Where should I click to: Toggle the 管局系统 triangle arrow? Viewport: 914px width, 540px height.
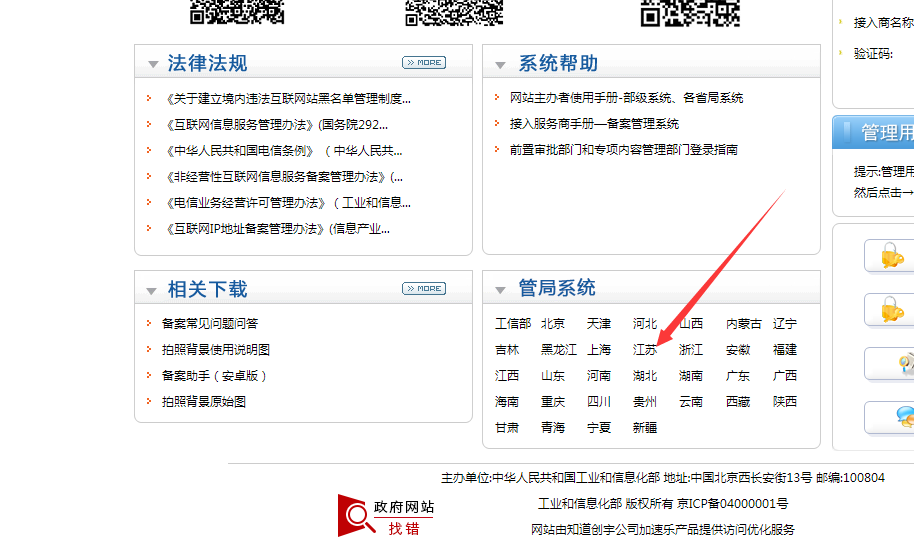click(x=501, y=290)
